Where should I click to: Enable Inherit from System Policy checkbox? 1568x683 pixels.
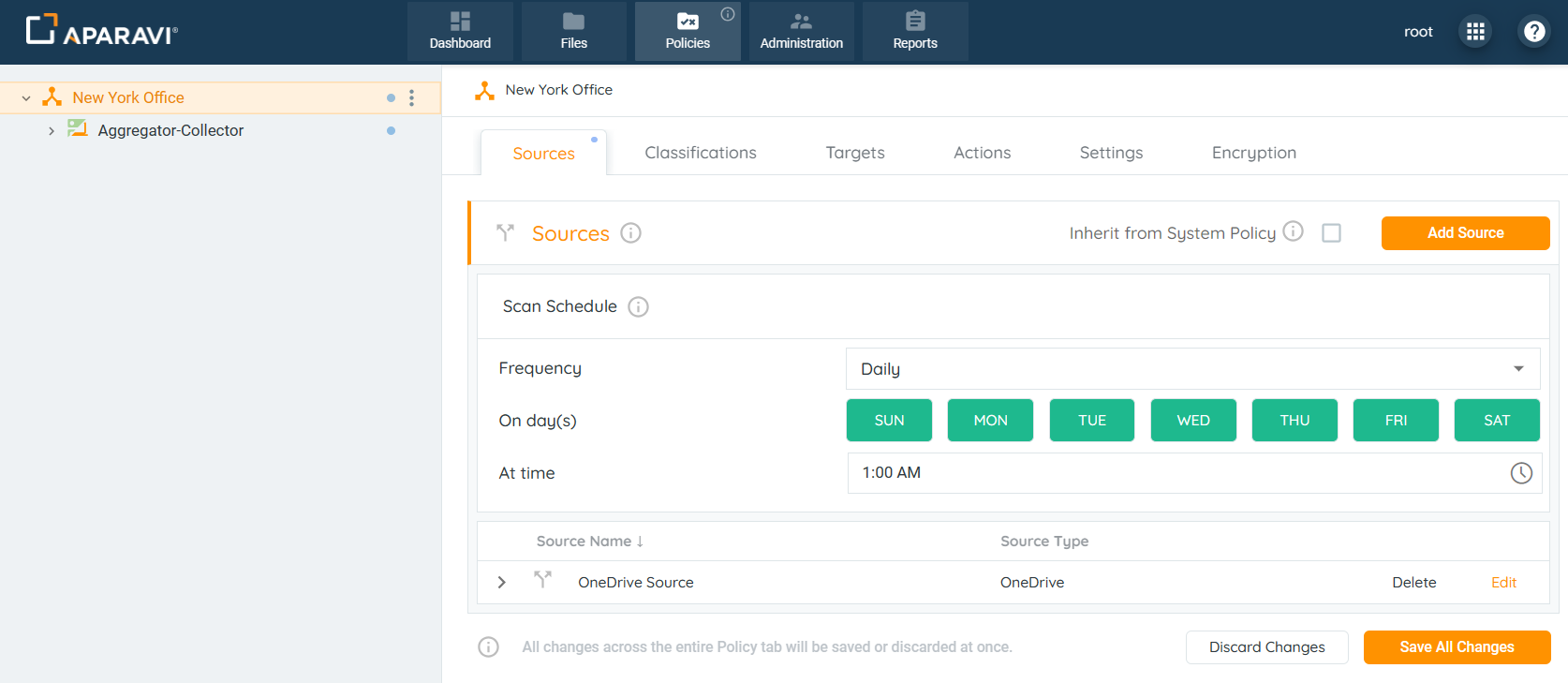coord(1331,233)
